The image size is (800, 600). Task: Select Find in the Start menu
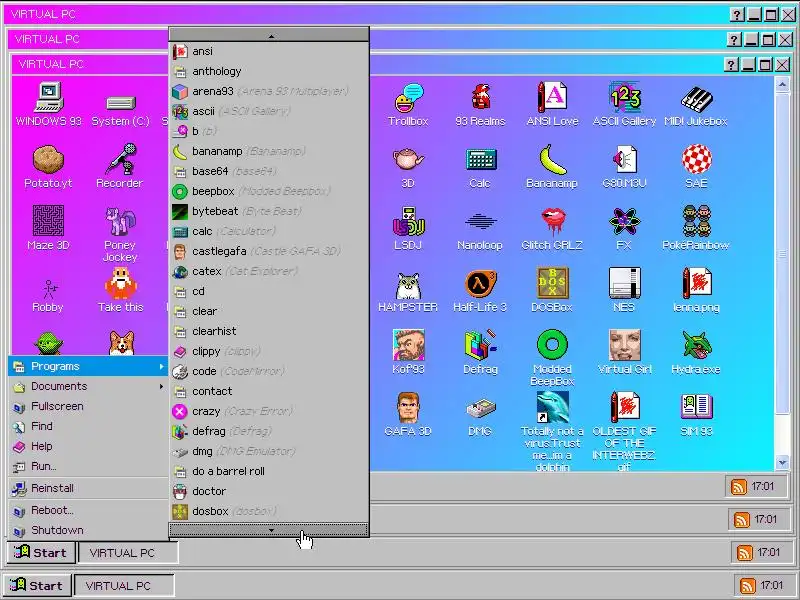[x=88, y=426]
